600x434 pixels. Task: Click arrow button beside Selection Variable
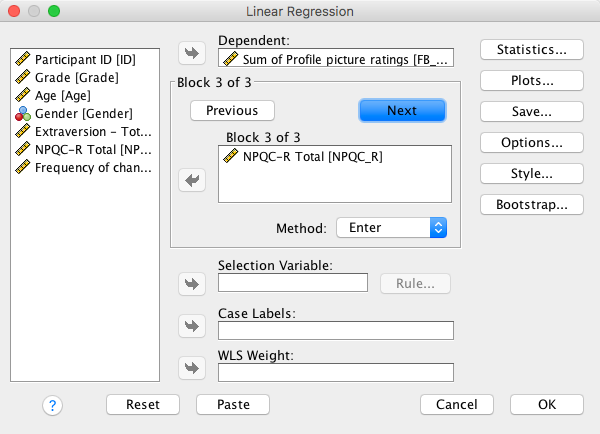point(190,283)
